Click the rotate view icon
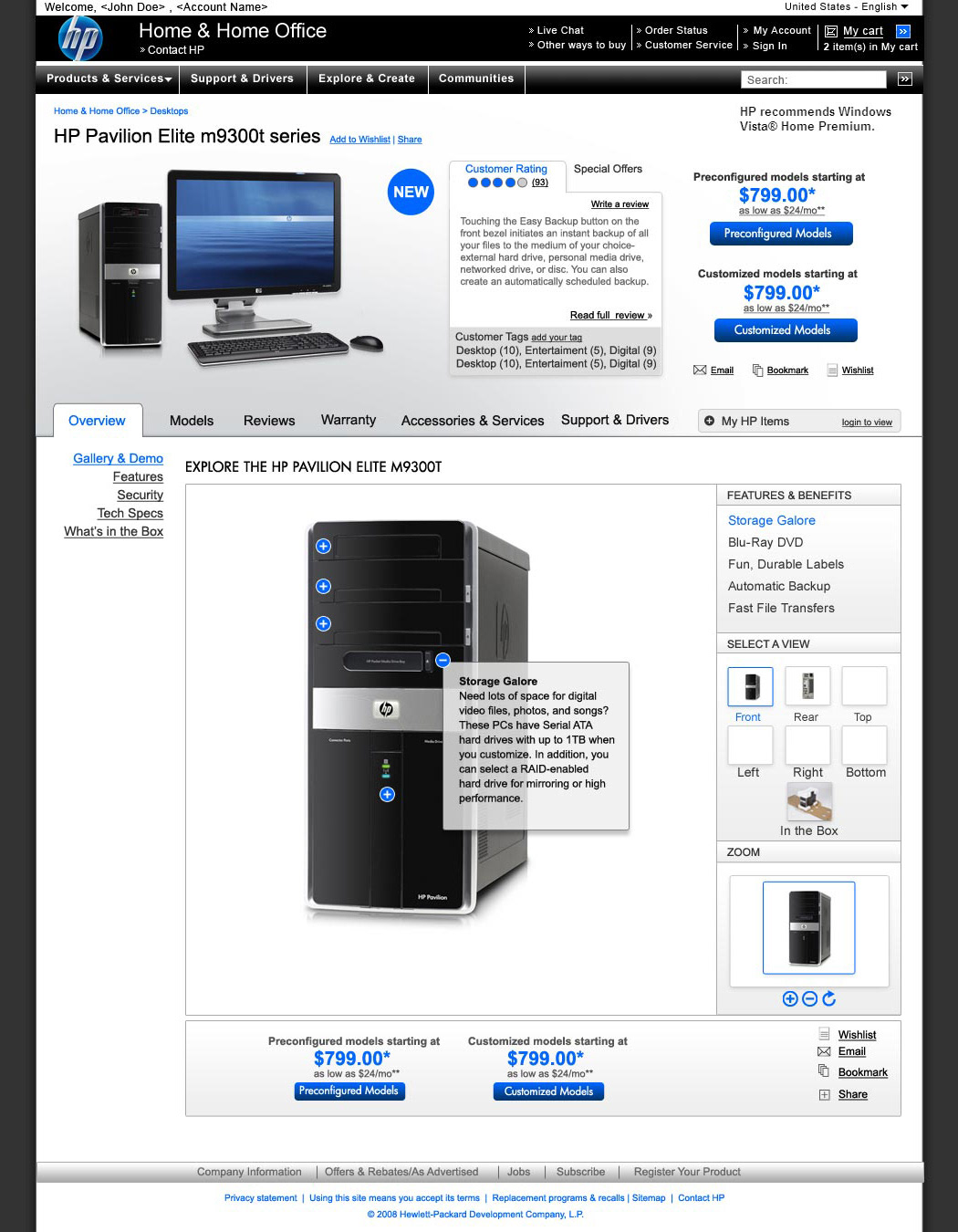 tap(828, 998)
